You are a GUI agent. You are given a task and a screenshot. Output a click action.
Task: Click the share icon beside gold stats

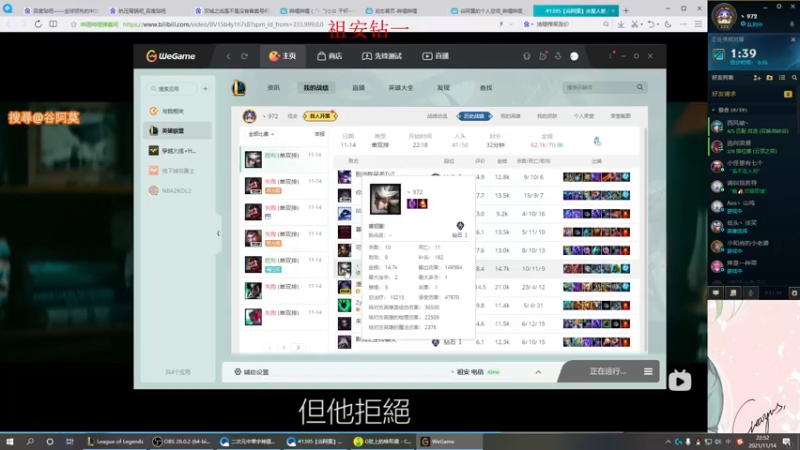click(597, 141)
